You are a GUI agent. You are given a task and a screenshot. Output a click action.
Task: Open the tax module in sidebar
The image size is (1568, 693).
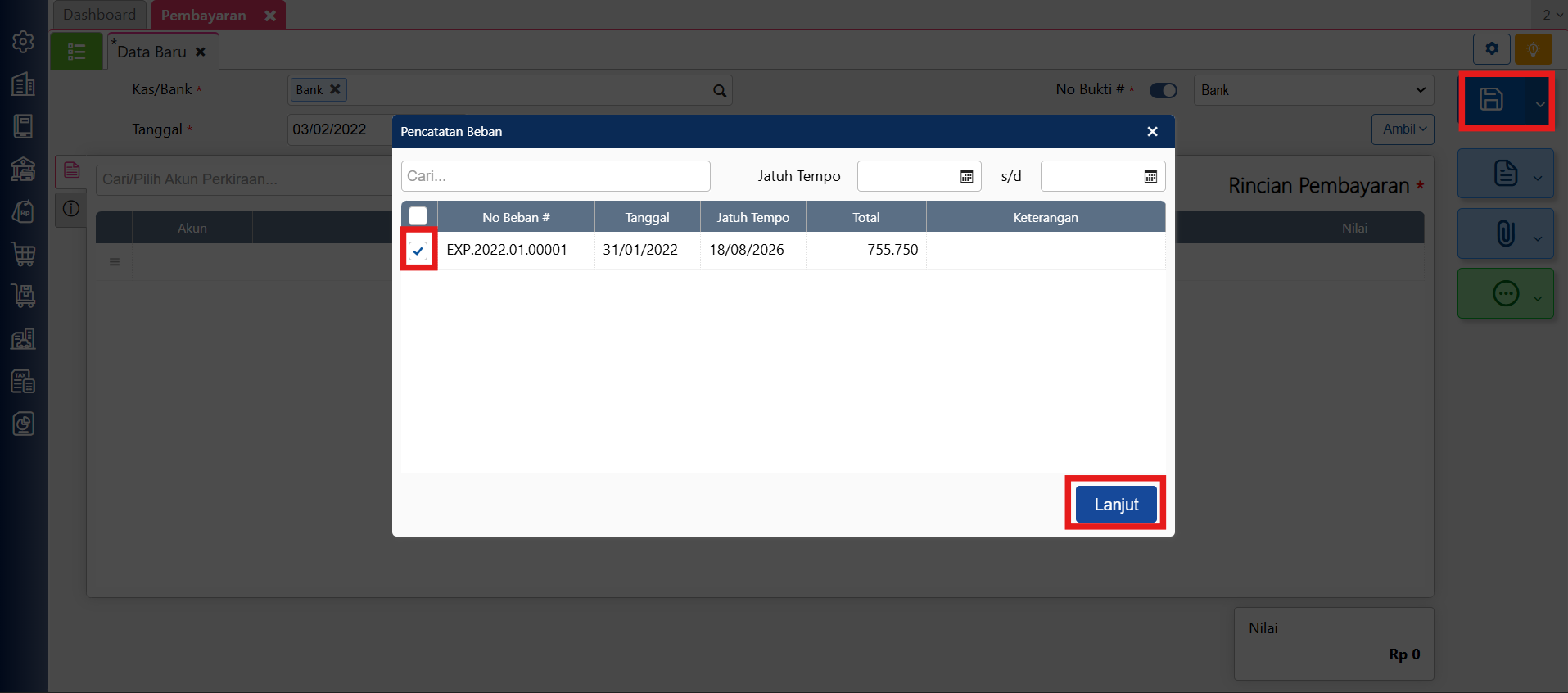(x=23, y=382)
